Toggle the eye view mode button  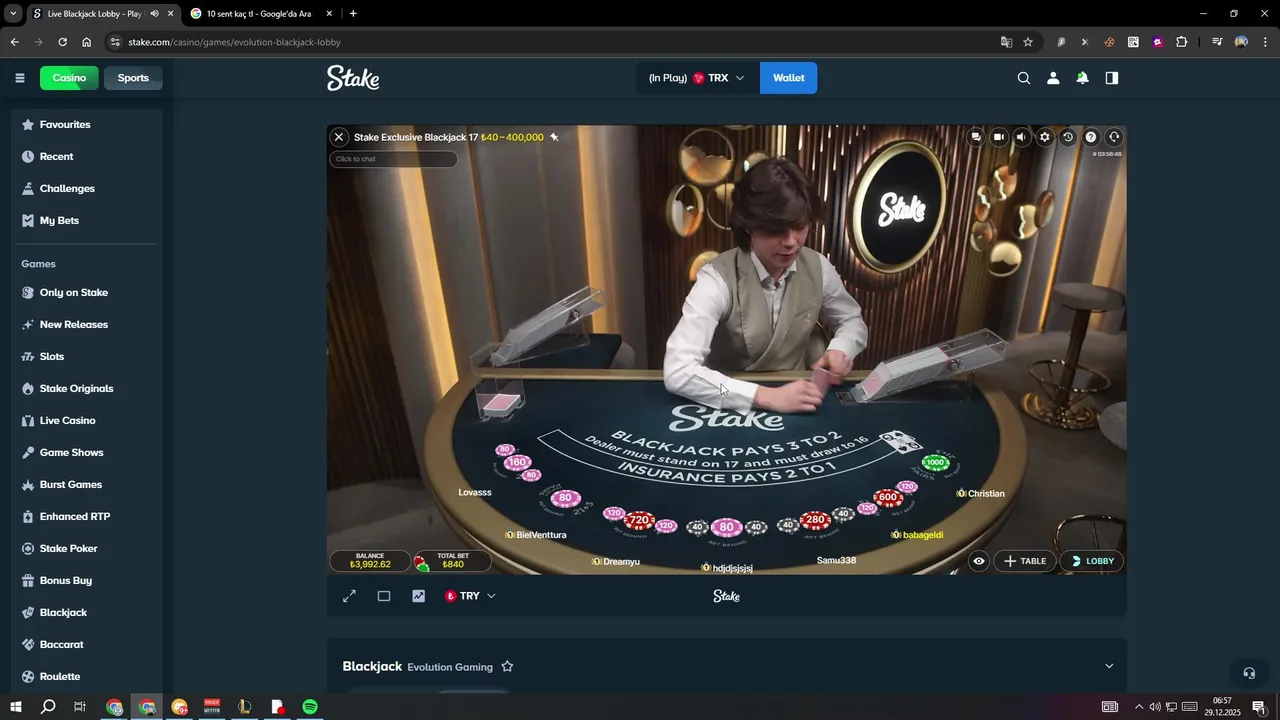click(x=978, y=561)
